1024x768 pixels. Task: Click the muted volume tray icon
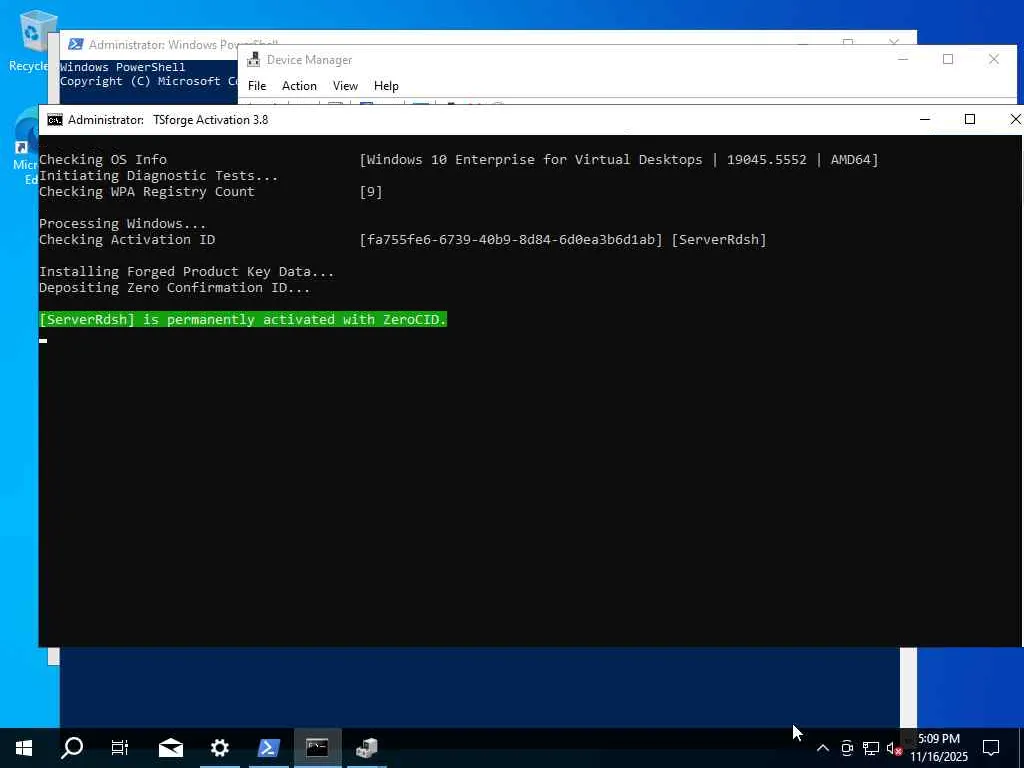pyautogui.click(x=894, y=748)
